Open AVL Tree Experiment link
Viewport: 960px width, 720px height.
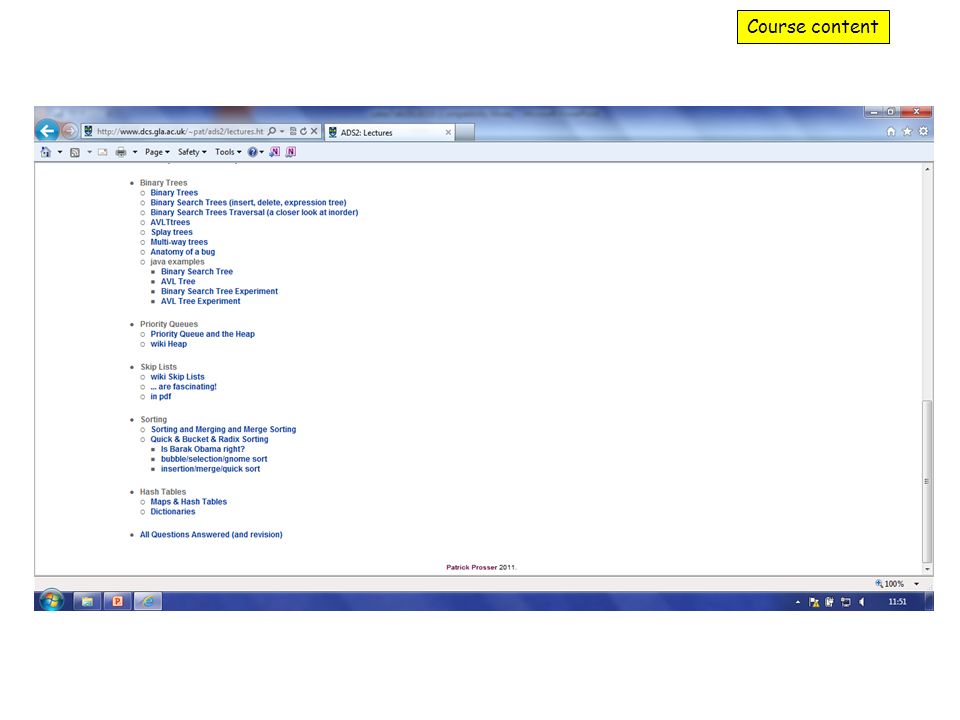[x=200, y=301]
